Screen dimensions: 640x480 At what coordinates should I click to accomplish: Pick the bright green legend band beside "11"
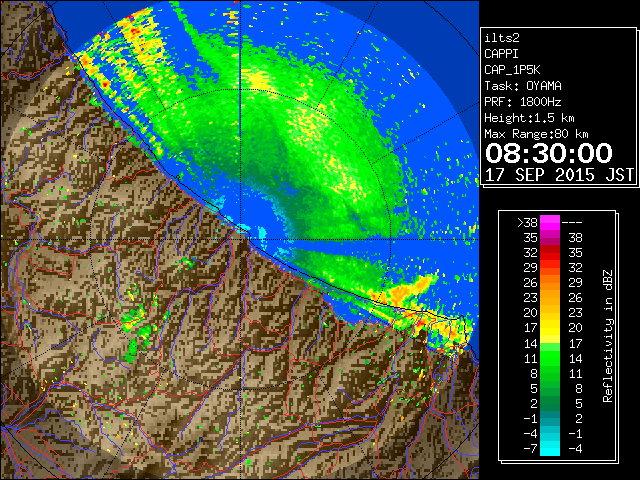pyautogui.click(x=550, y=358)
